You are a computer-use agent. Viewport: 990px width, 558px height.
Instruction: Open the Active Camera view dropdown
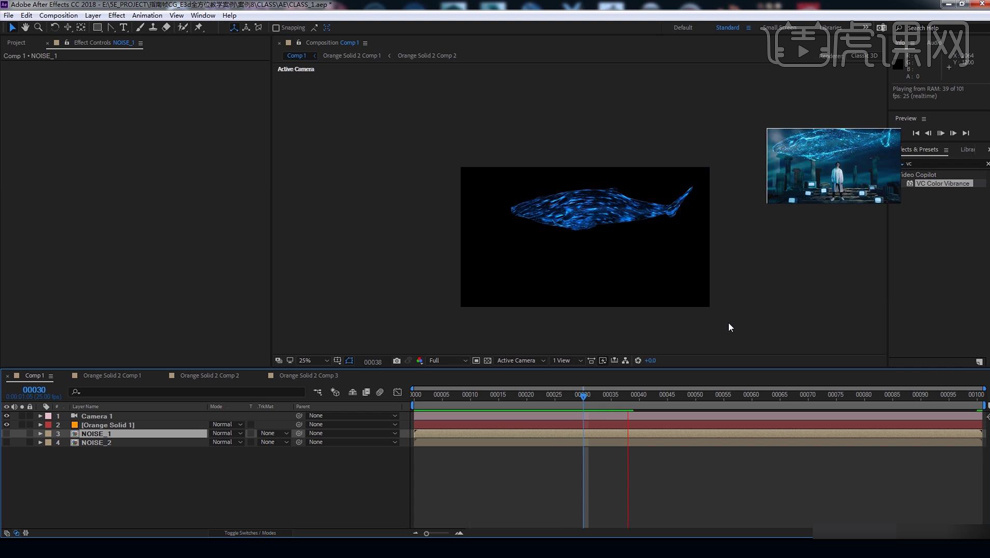[521, 361]
